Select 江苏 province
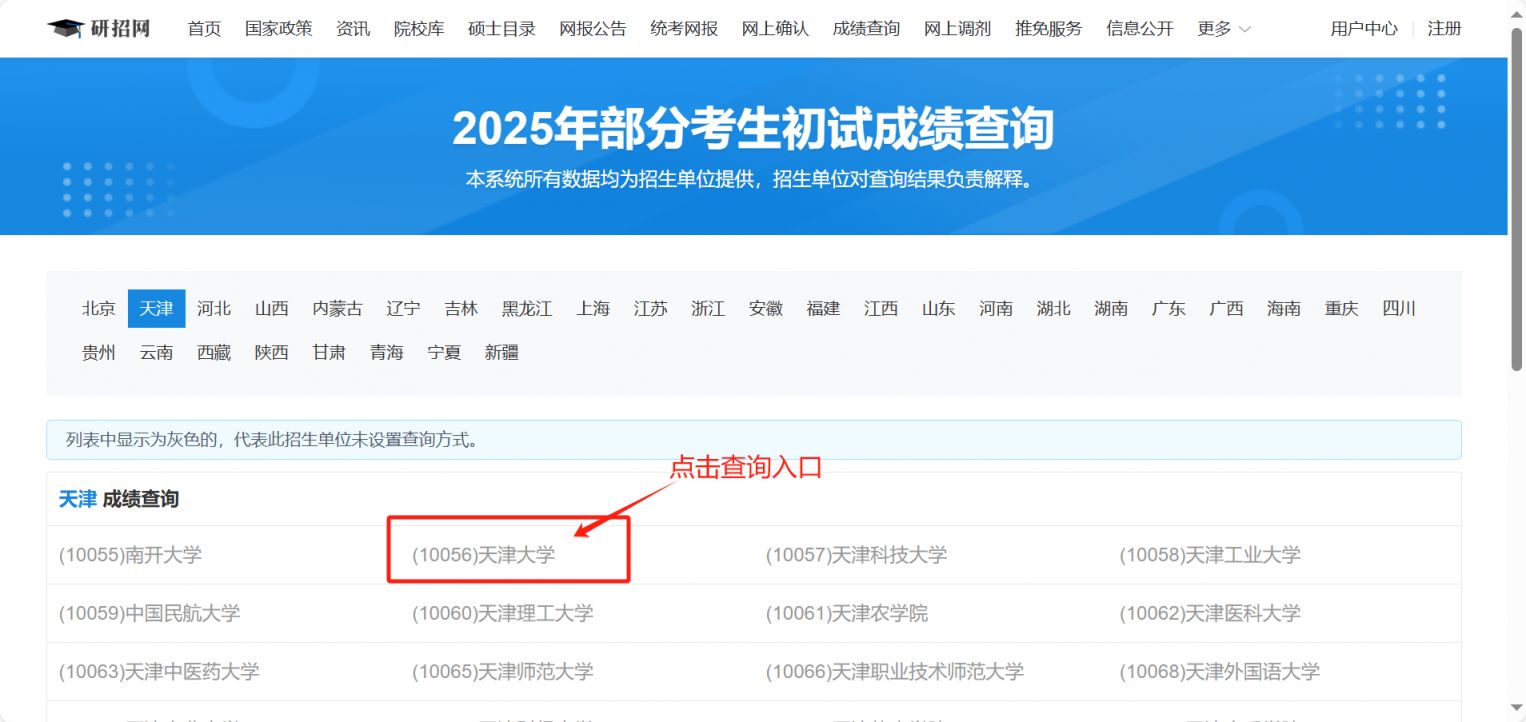The height and width of the screenshot is (722, 1526). [x=651, y=309]
